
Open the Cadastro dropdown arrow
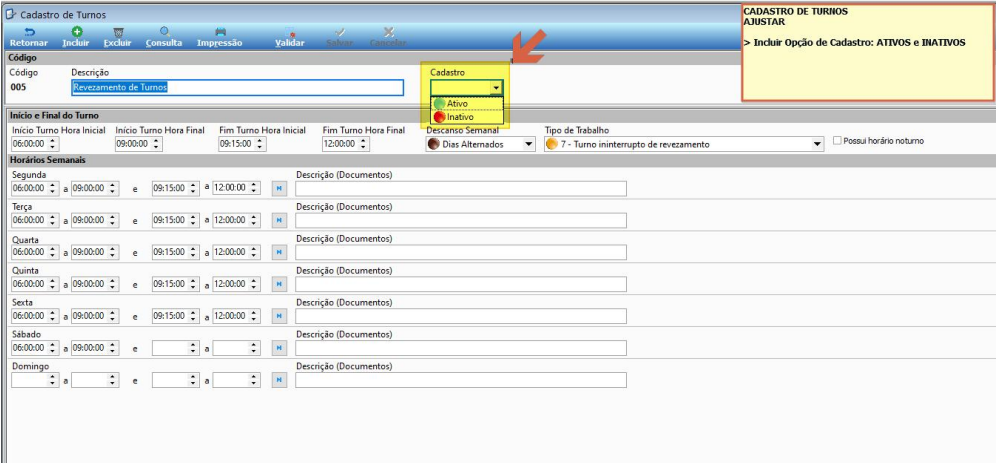point(496,88)
